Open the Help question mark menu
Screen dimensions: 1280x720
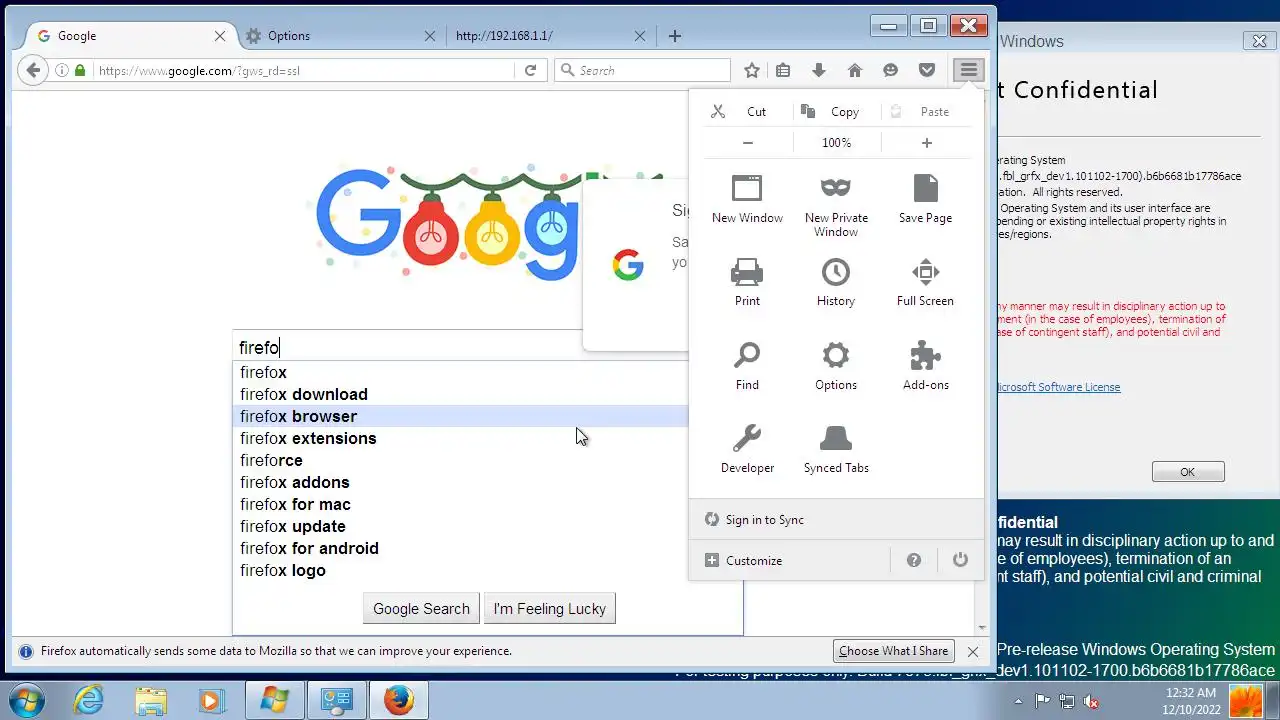913,560
